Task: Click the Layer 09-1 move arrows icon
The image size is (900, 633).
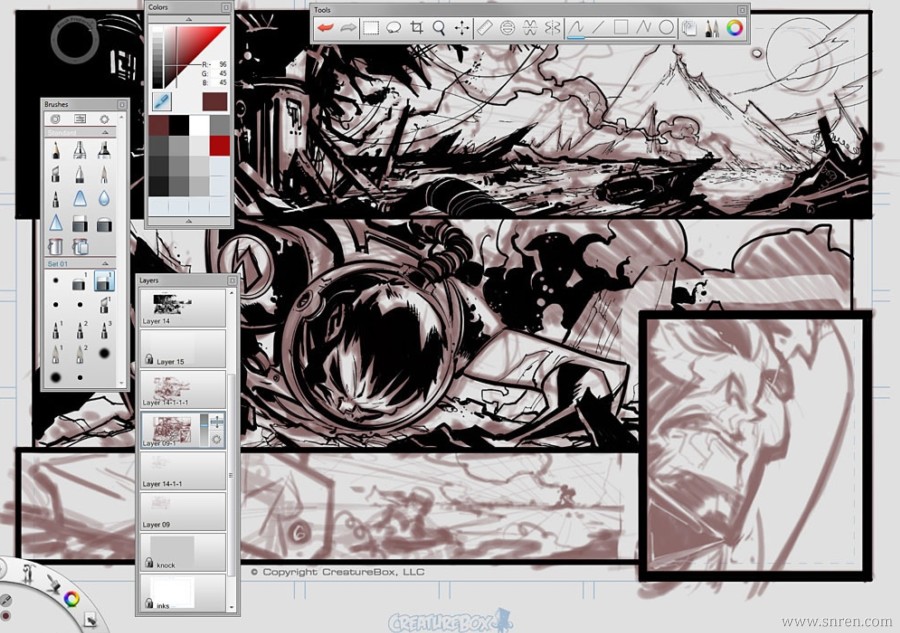Action: (x=217, y=422)
